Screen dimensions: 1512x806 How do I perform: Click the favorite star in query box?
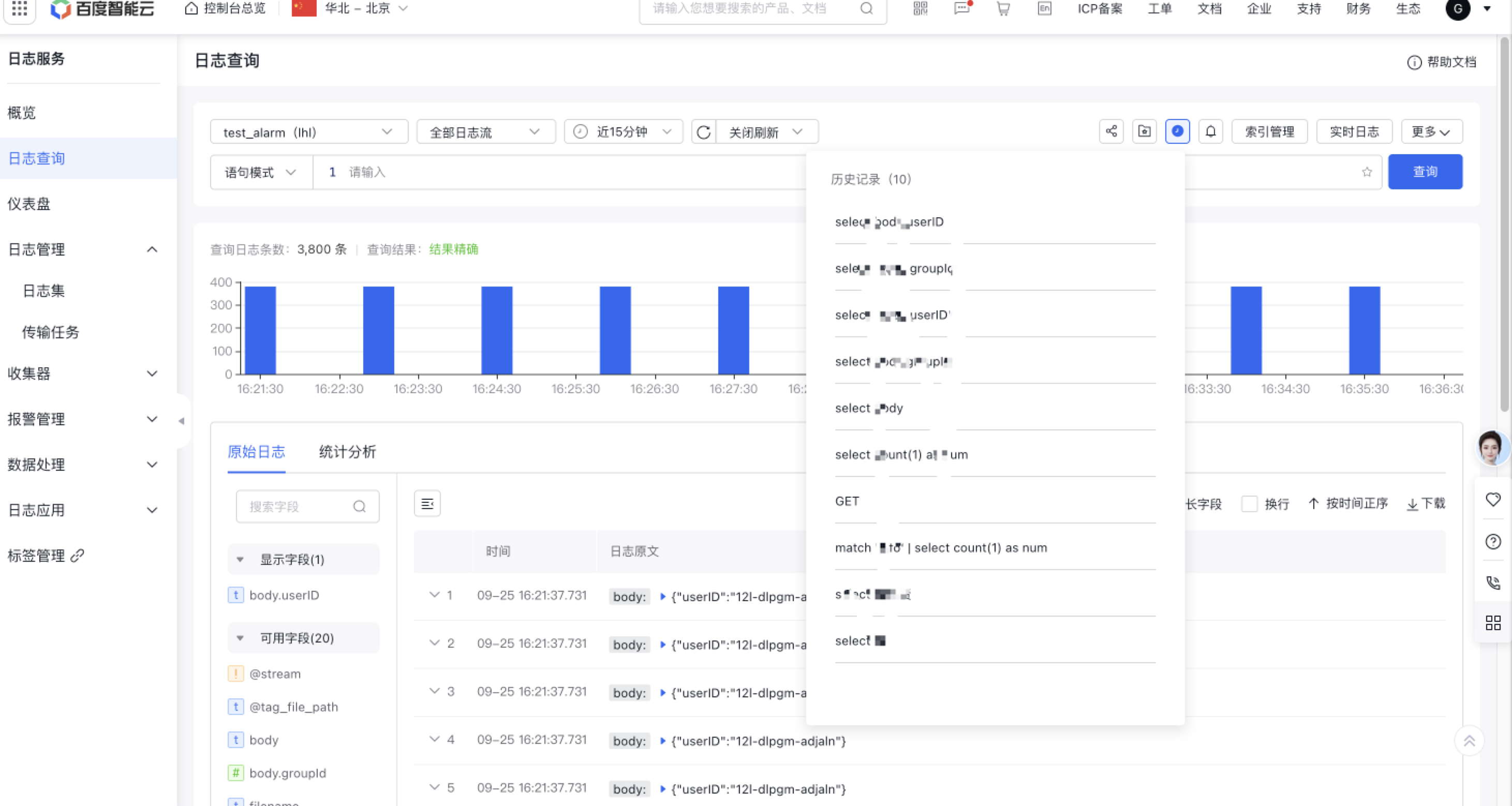point(1367,172)
